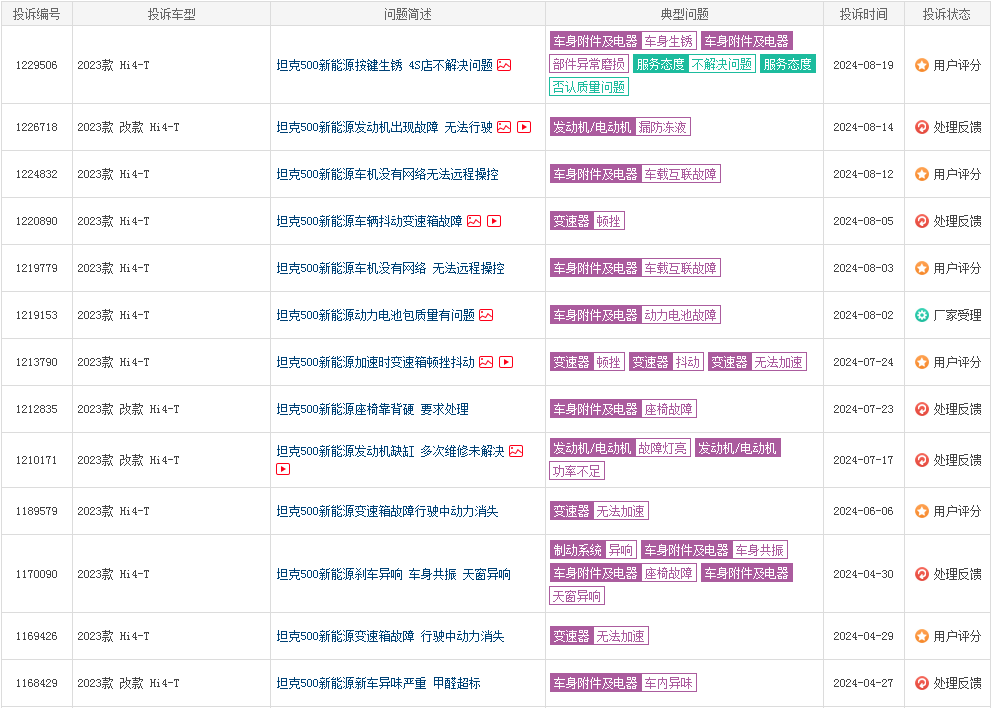Open image icon for 发动机缺缸 complaint
This screenshot has height=708, width=992.
coord(516,451)
